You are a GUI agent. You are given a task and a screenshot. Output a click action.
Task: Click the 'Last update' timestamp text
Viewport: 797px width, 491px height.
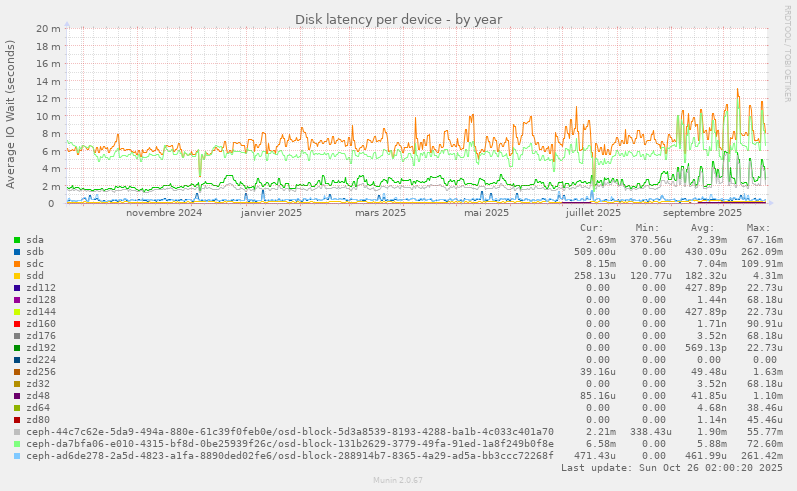tap(672, 468)
